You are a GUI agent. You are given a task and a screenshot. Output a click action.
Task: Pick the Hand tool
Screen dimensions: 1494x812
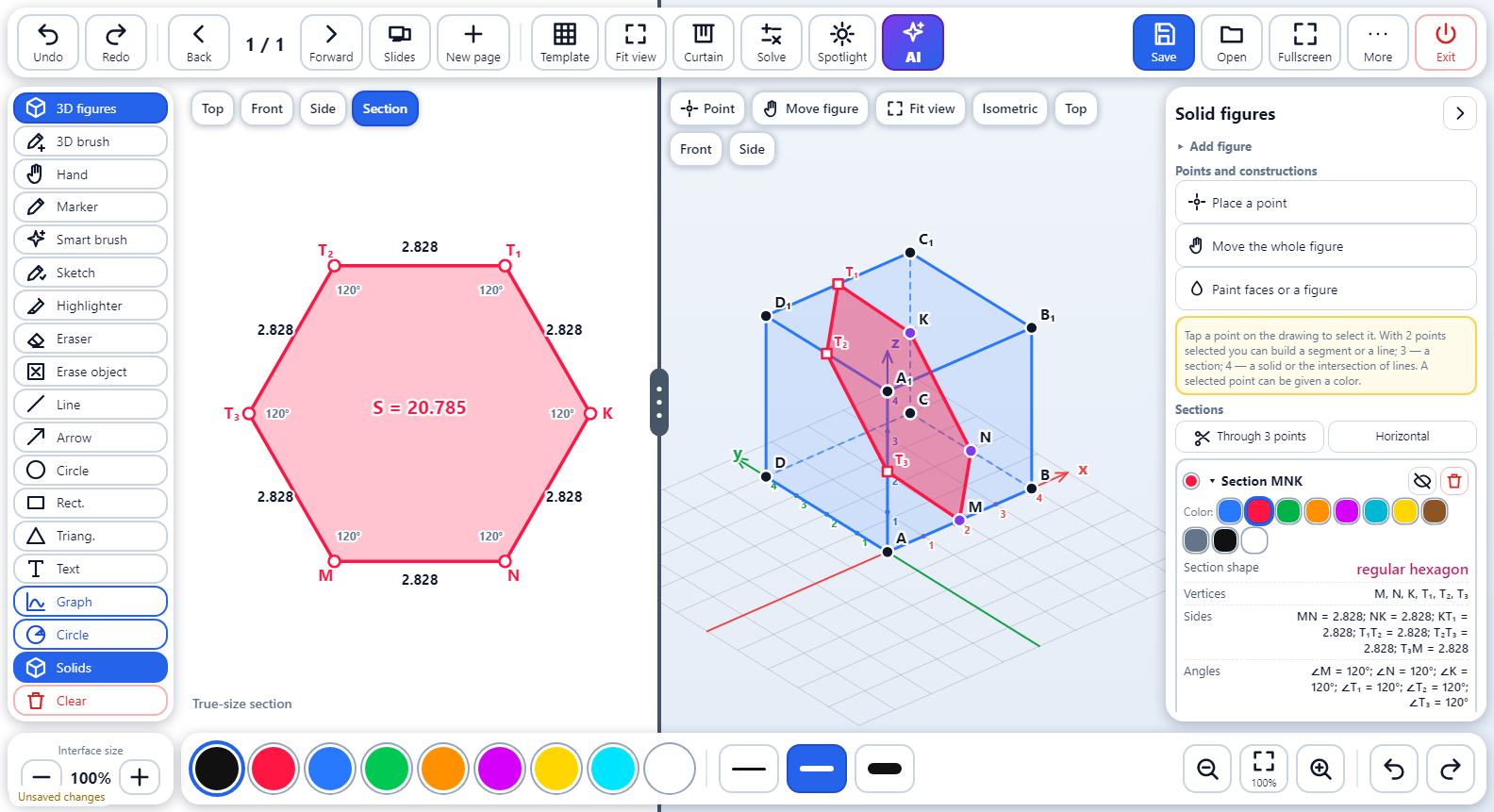[x=91, y=174]
